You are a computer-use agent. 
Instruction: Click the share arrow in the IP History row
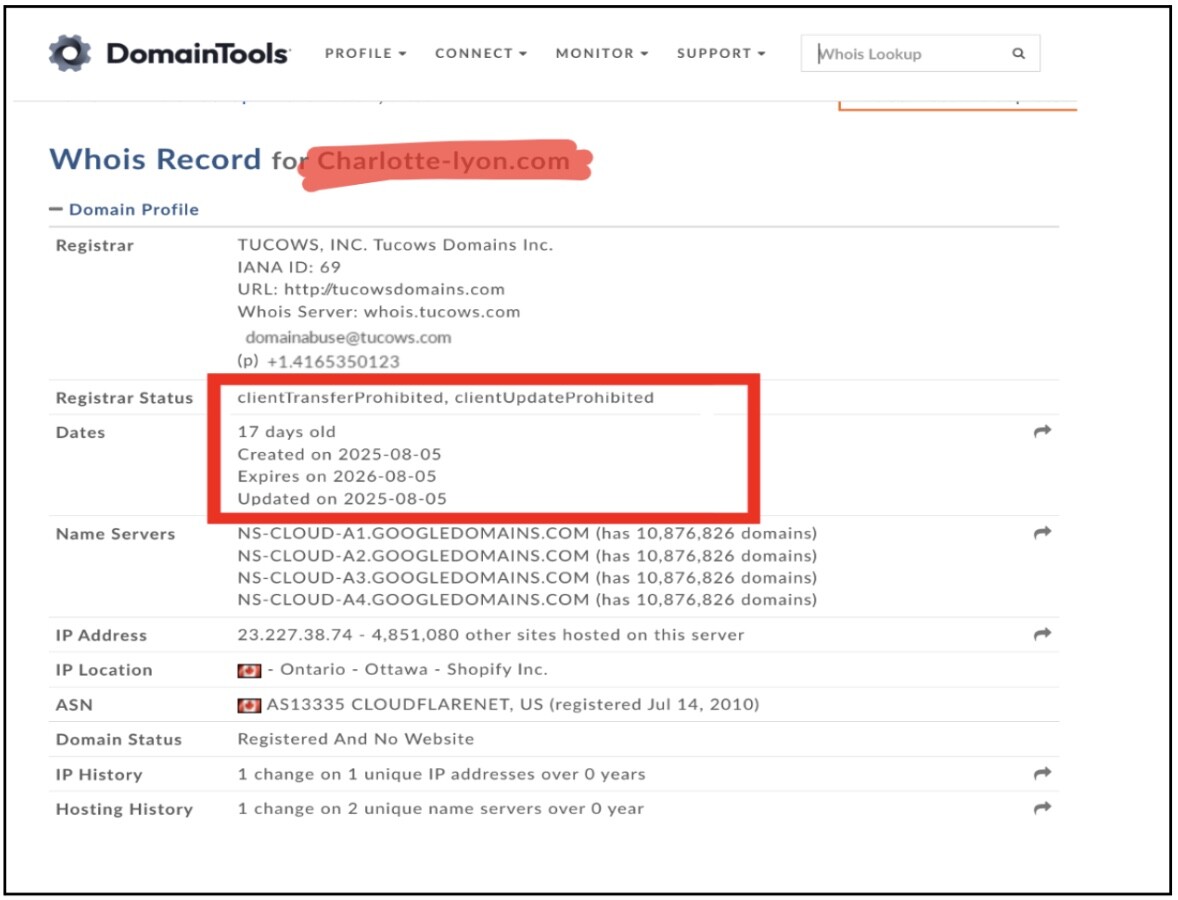[1042, 773]
